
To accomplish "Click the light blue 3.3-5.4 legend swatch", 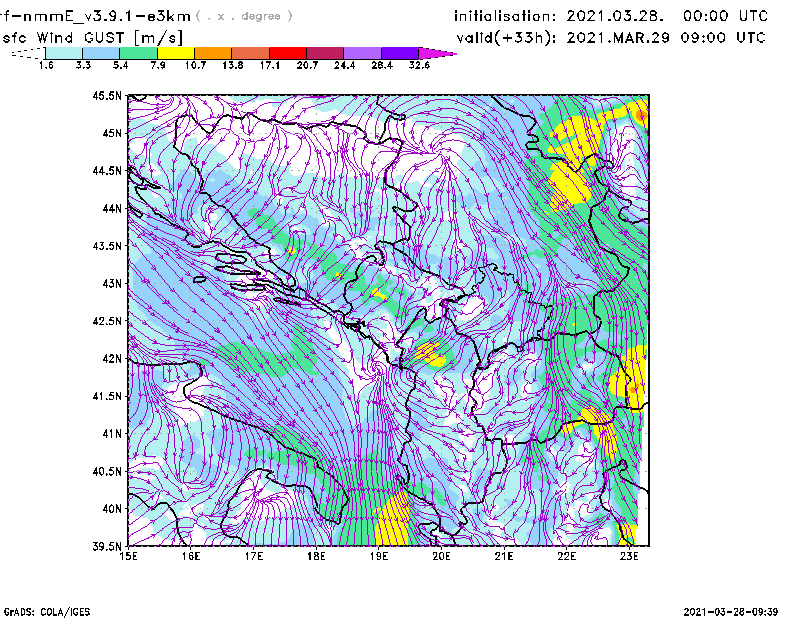I will [x=101, y=53].
